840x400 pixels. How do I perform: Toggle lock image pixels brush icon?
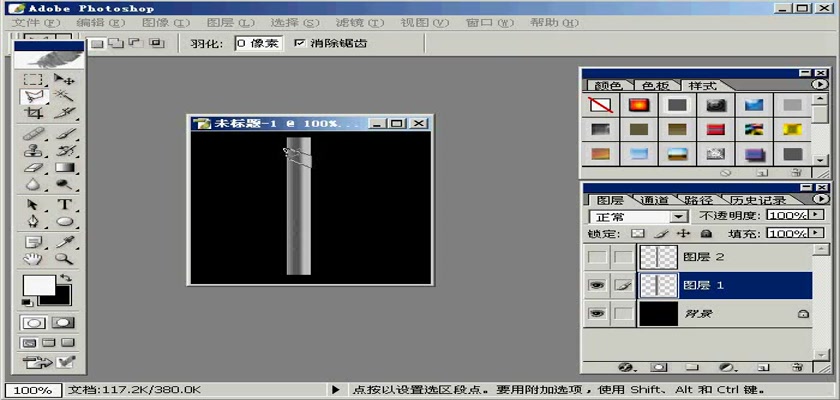coord(661,233)
